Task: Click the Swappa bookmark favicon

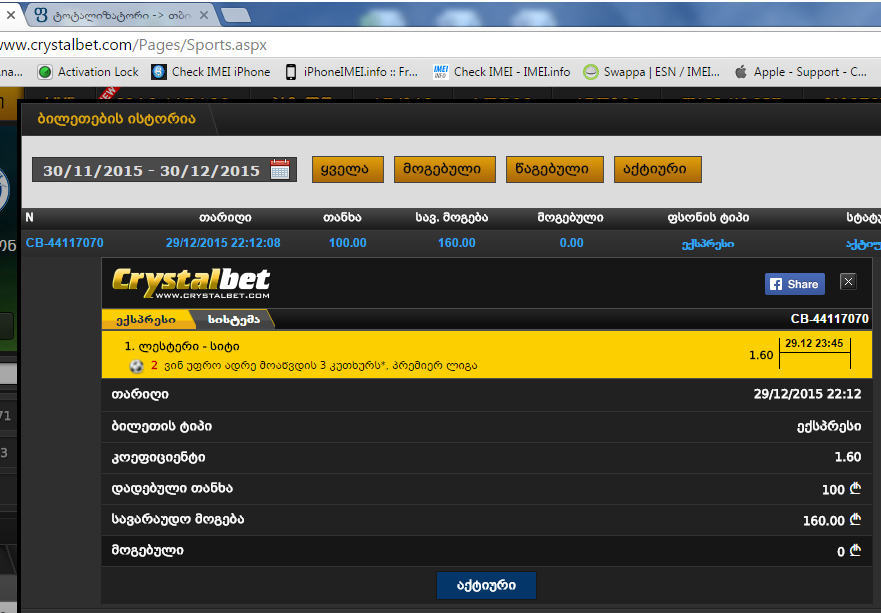Action: coord(591,72)
